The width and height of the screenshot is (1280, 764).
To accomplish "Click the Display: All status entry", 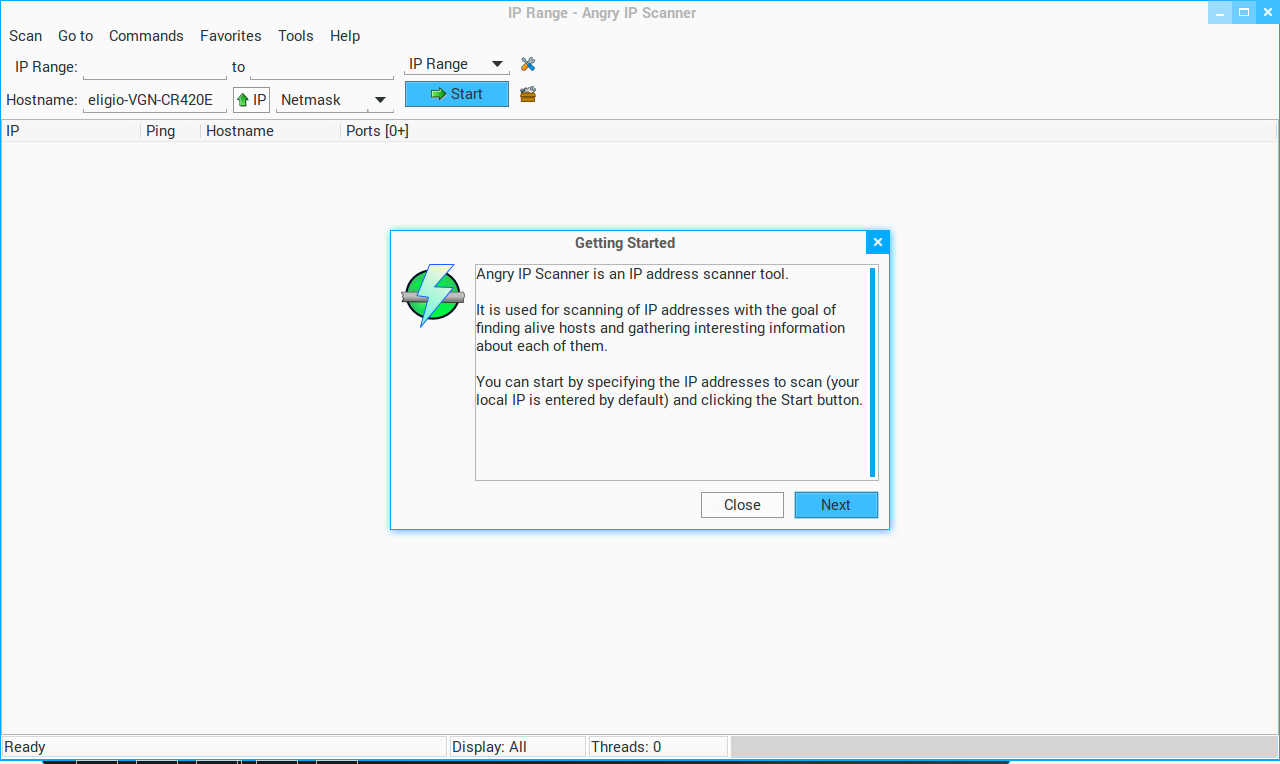I will coord(516,747).
